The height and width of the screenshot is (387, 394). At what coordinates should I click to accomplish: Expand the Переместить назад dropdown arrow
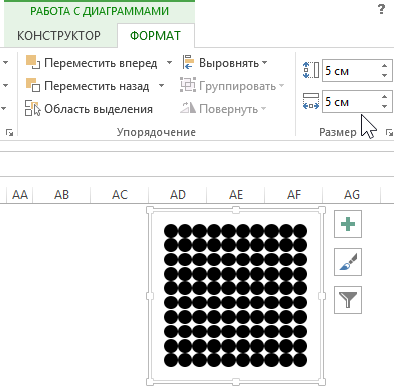tap(161, 86)
